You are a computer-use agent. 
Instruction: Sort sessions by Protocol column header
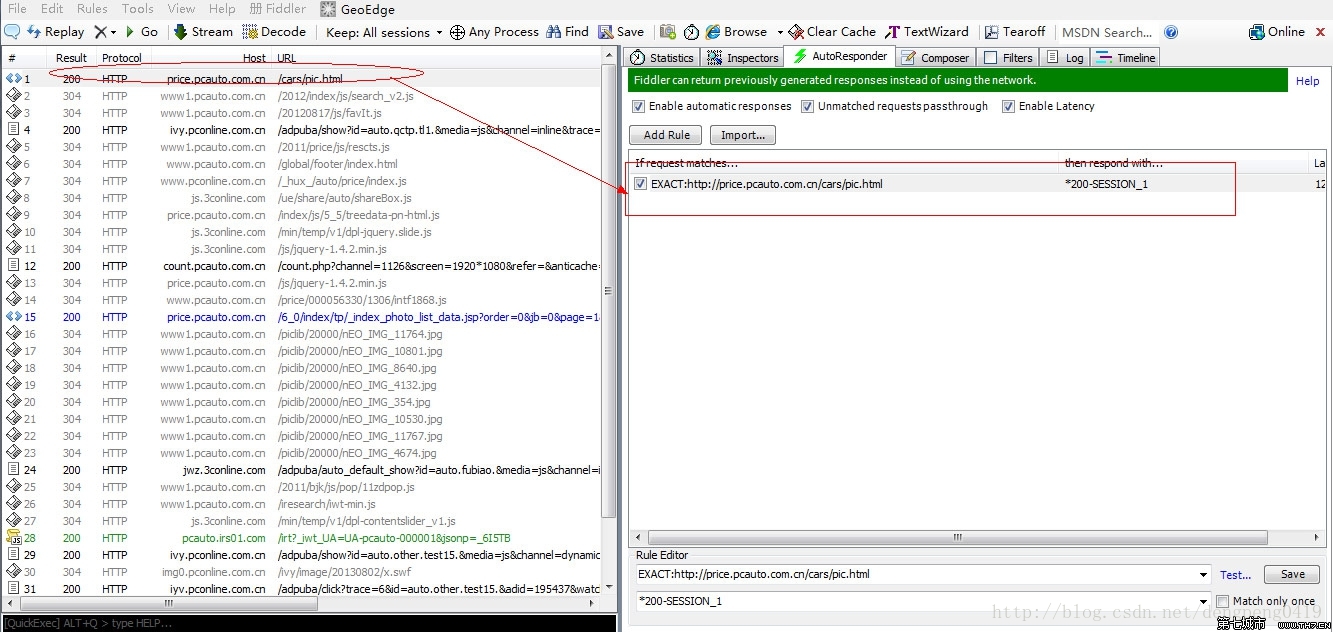pos(122,58)
